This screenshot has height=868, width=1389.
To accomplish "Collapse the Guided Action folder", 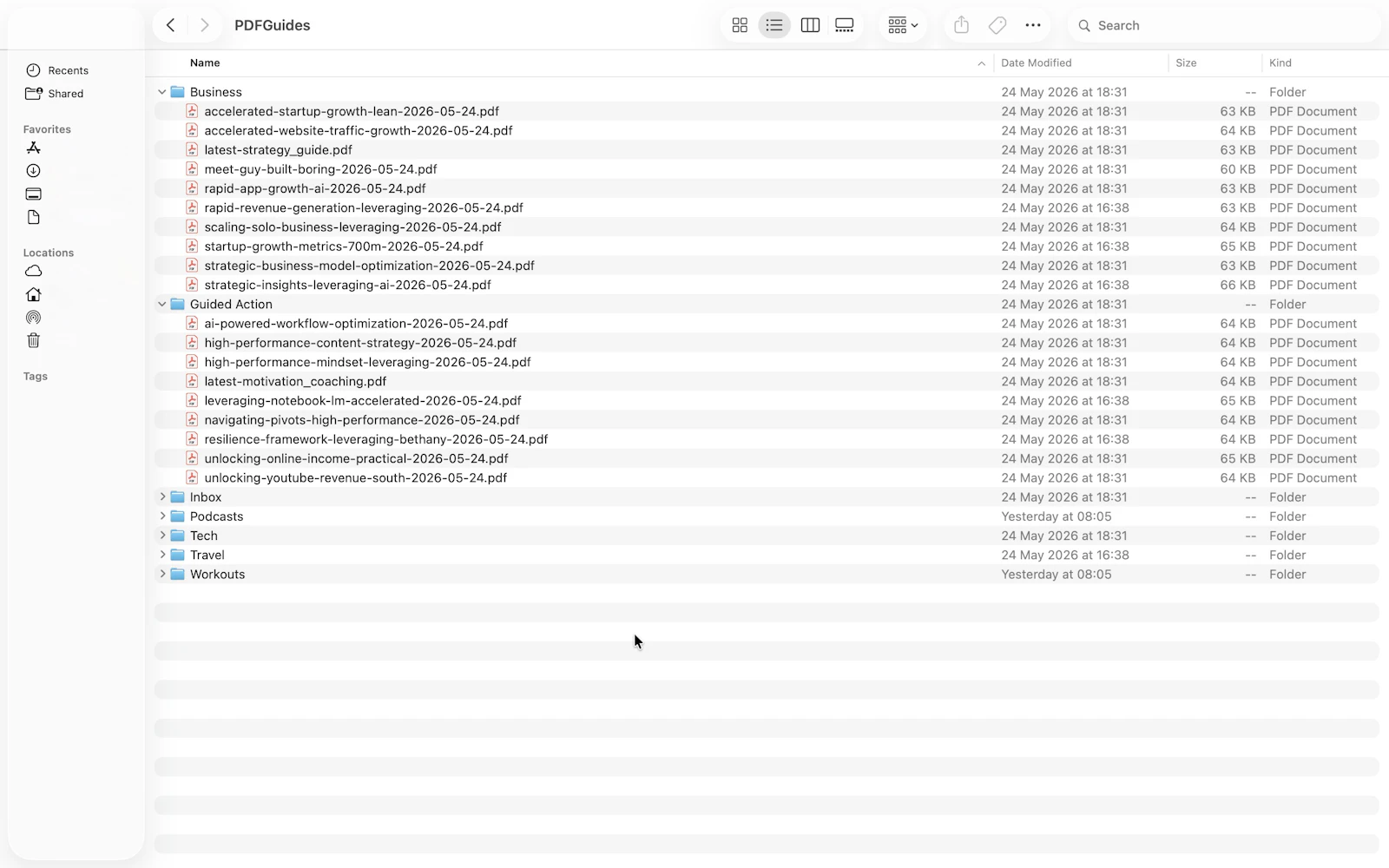I will click(161, 304).
